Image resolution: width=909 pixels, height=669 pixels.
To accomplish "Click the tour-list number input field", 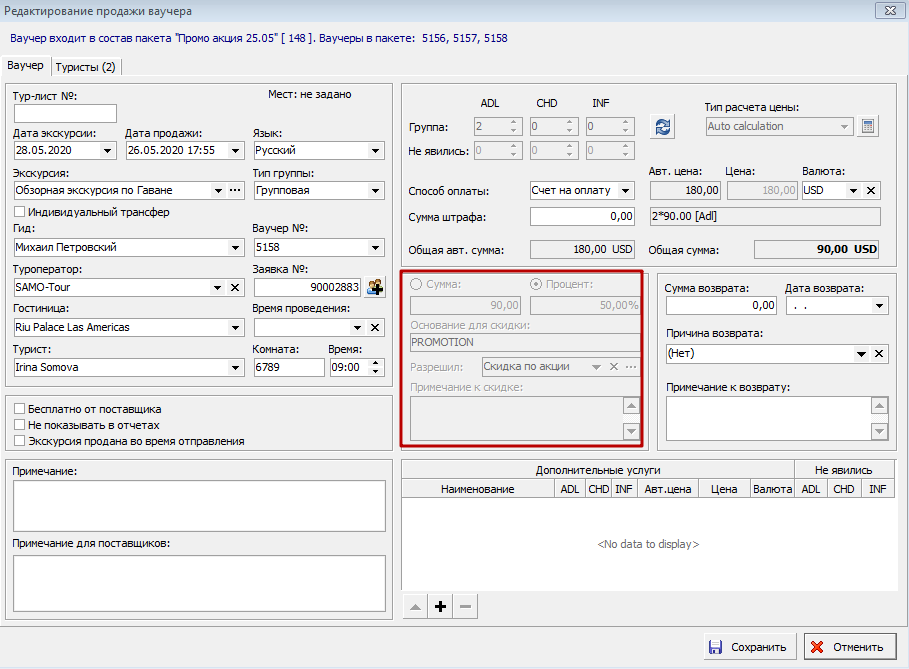I will (x=65, y=113).
